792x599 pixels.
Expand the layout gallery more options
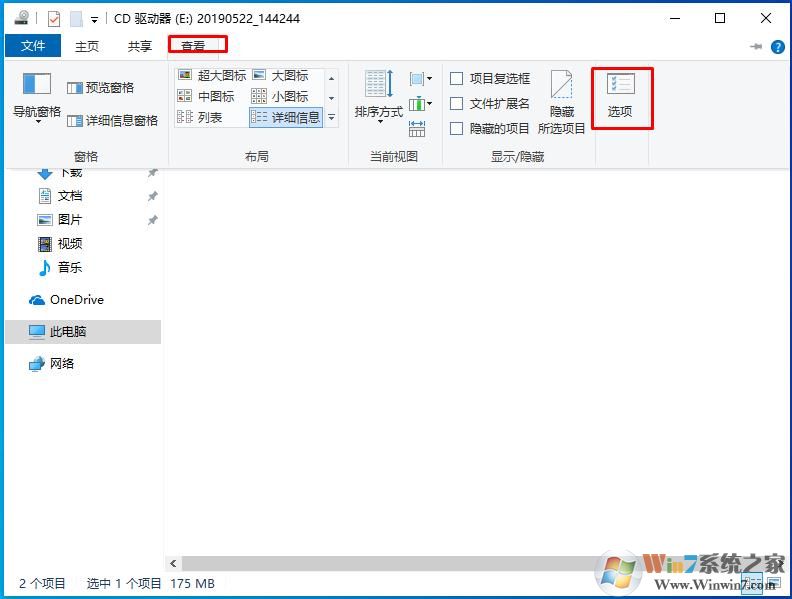331,117
